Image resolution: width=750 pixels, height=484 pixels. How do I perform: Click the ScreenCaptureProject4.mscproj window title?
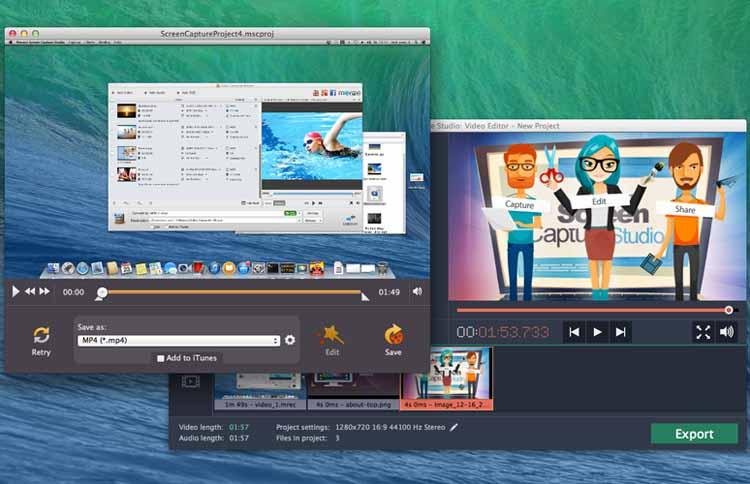[x=217, y=33]
